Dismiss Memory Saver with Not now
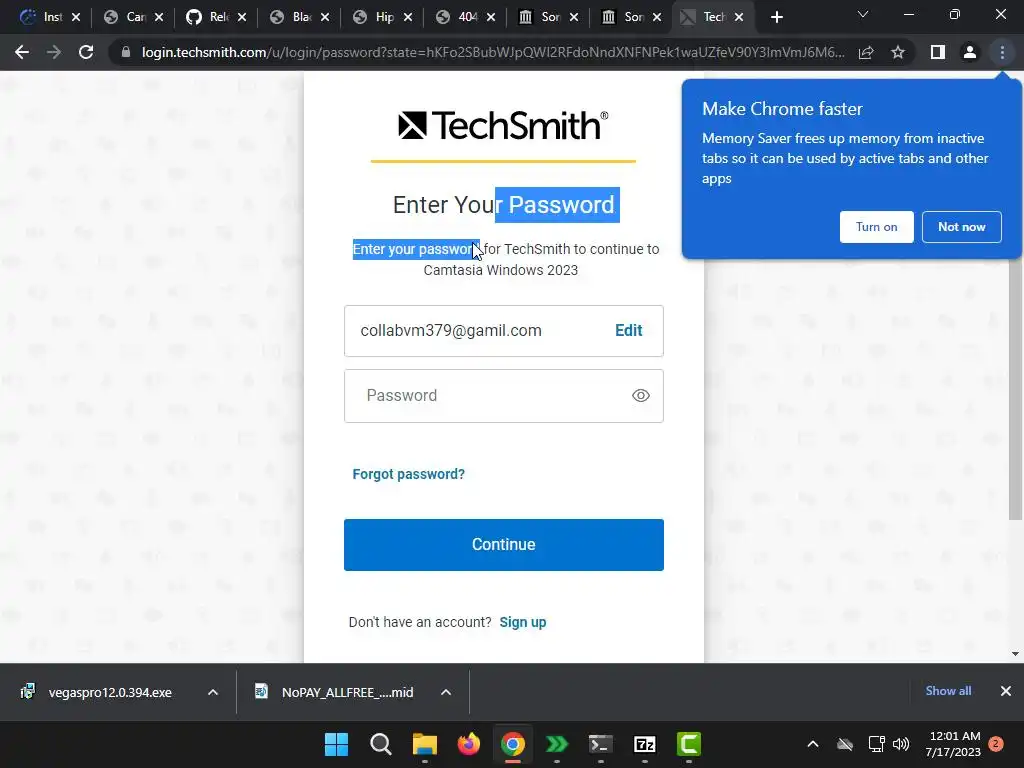 [x=961, y=227]
